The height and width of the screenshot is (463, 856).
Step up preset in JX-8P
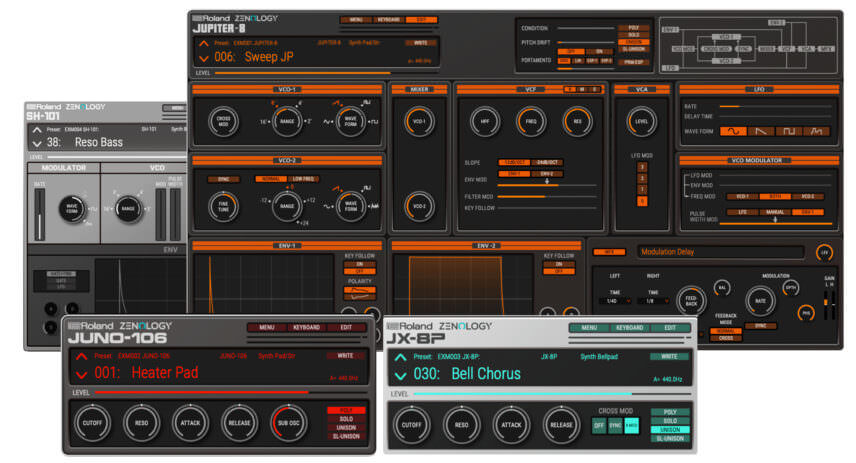(x=400, y=357)
